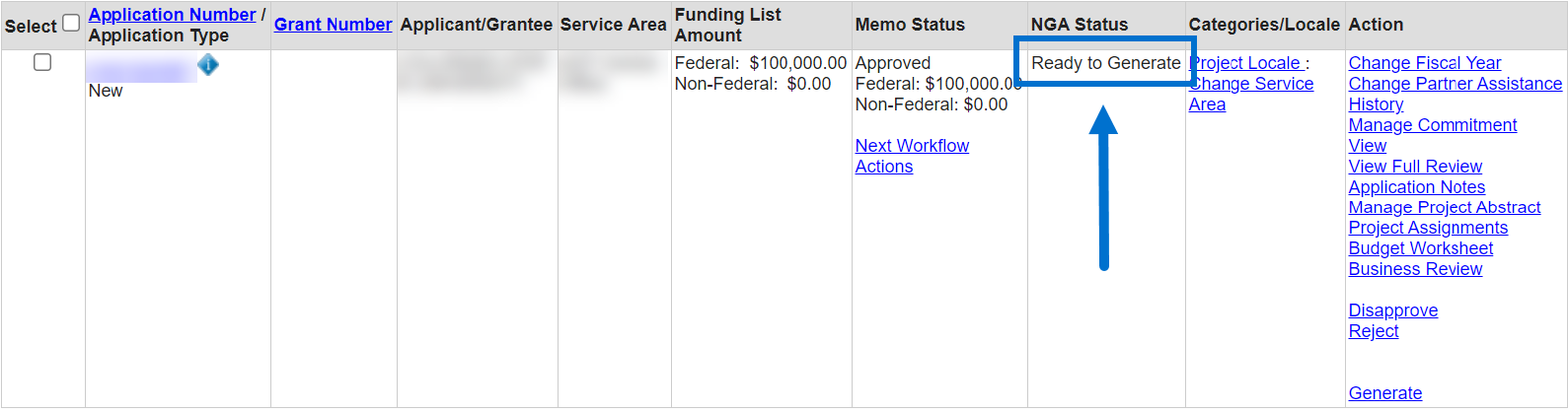Open the View action link
Image resolution: width=1568 pixels, height=413 pixels.
pos(1367,146)
